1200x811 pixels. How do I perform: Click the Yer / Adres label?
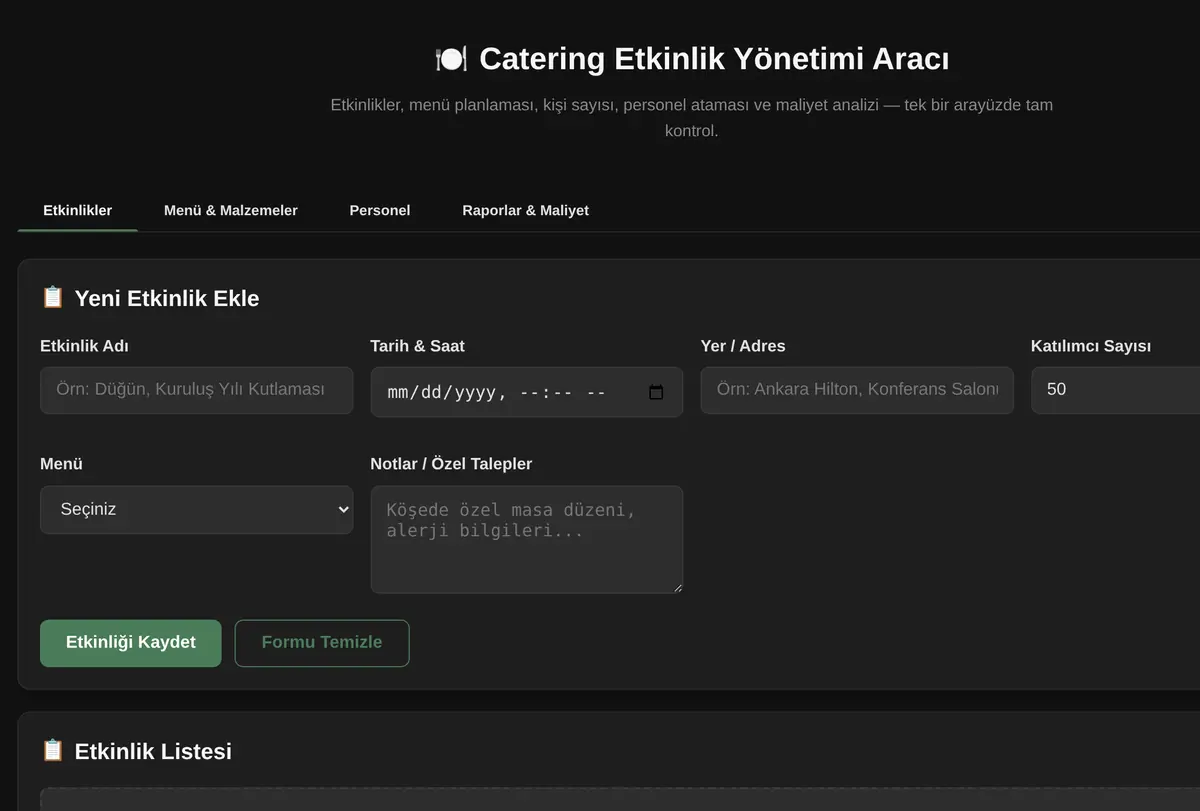[743, 346]
